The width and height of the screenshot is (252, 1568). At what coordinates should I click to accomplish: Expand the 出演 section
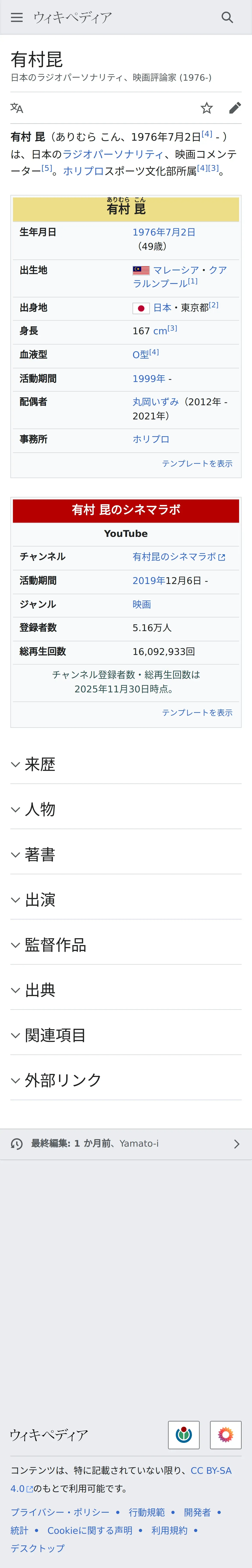126,900
